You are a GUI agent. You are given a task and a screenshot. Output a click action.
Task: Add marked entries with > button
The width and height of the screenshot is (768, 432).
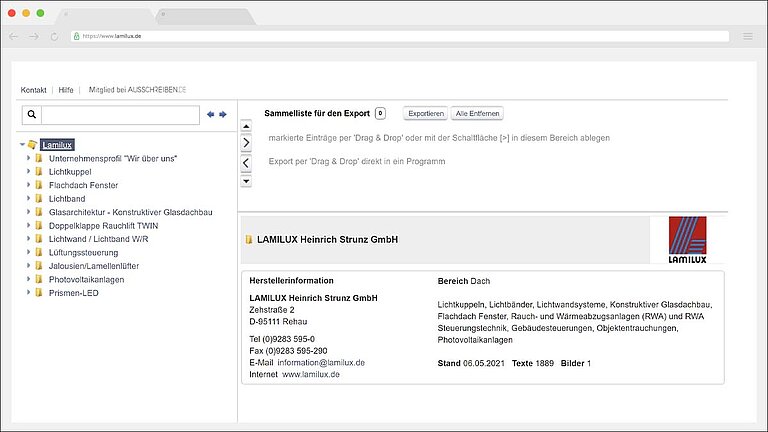coord(246,143)
